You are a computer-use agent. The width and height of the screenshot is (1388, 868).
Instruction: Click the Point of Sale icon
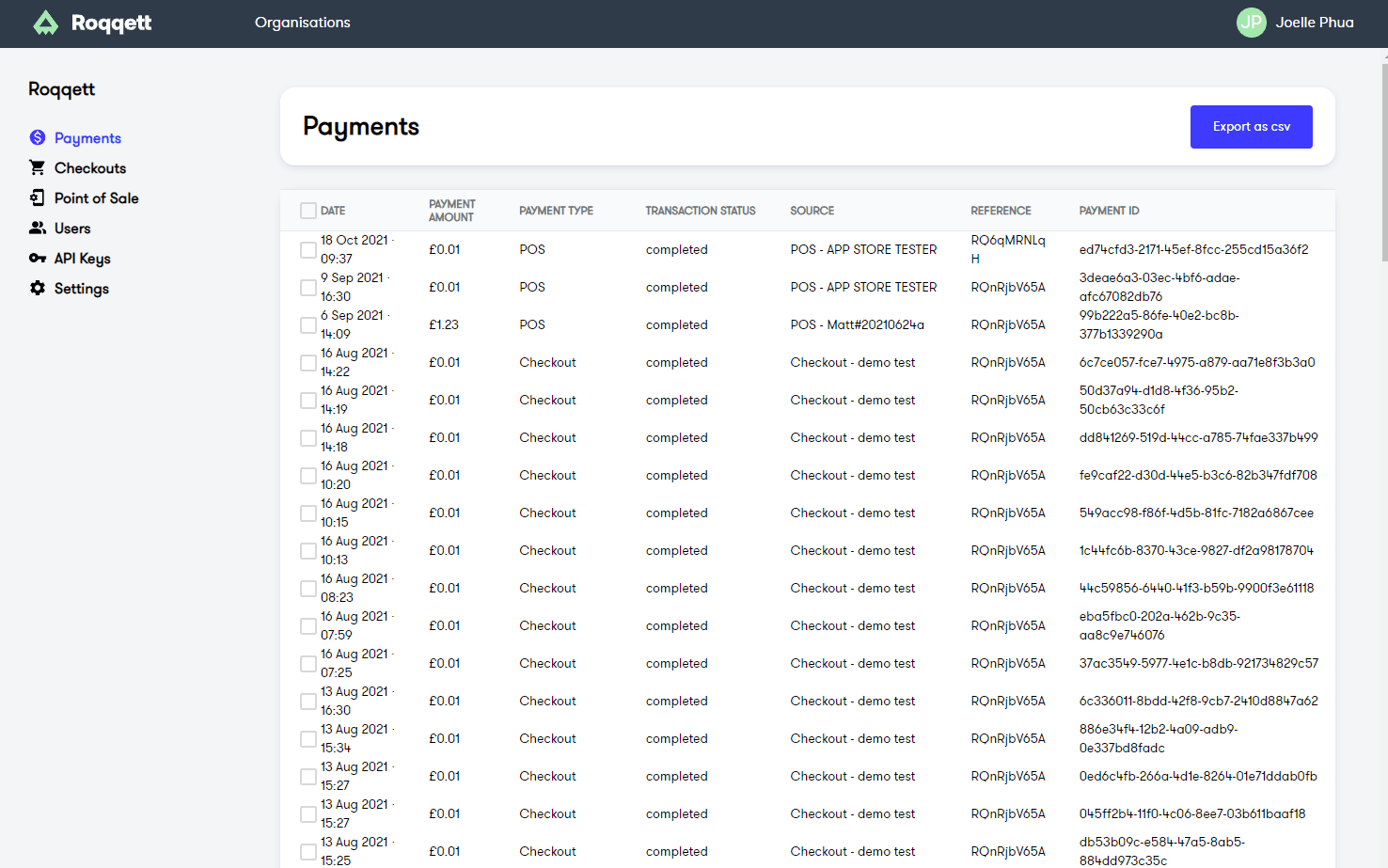click(38, 197)
